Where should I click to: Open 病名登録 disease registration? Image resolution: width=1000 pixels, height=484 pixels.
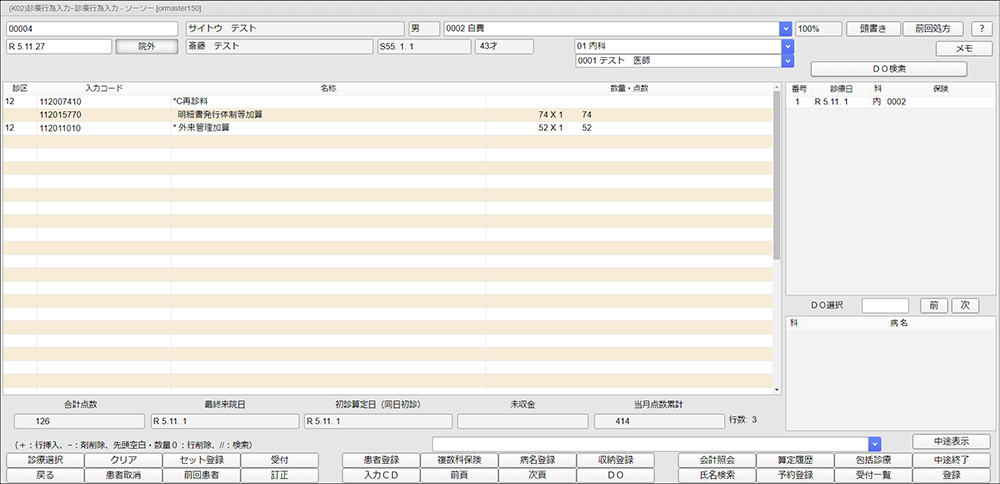(x=538, y=460)
